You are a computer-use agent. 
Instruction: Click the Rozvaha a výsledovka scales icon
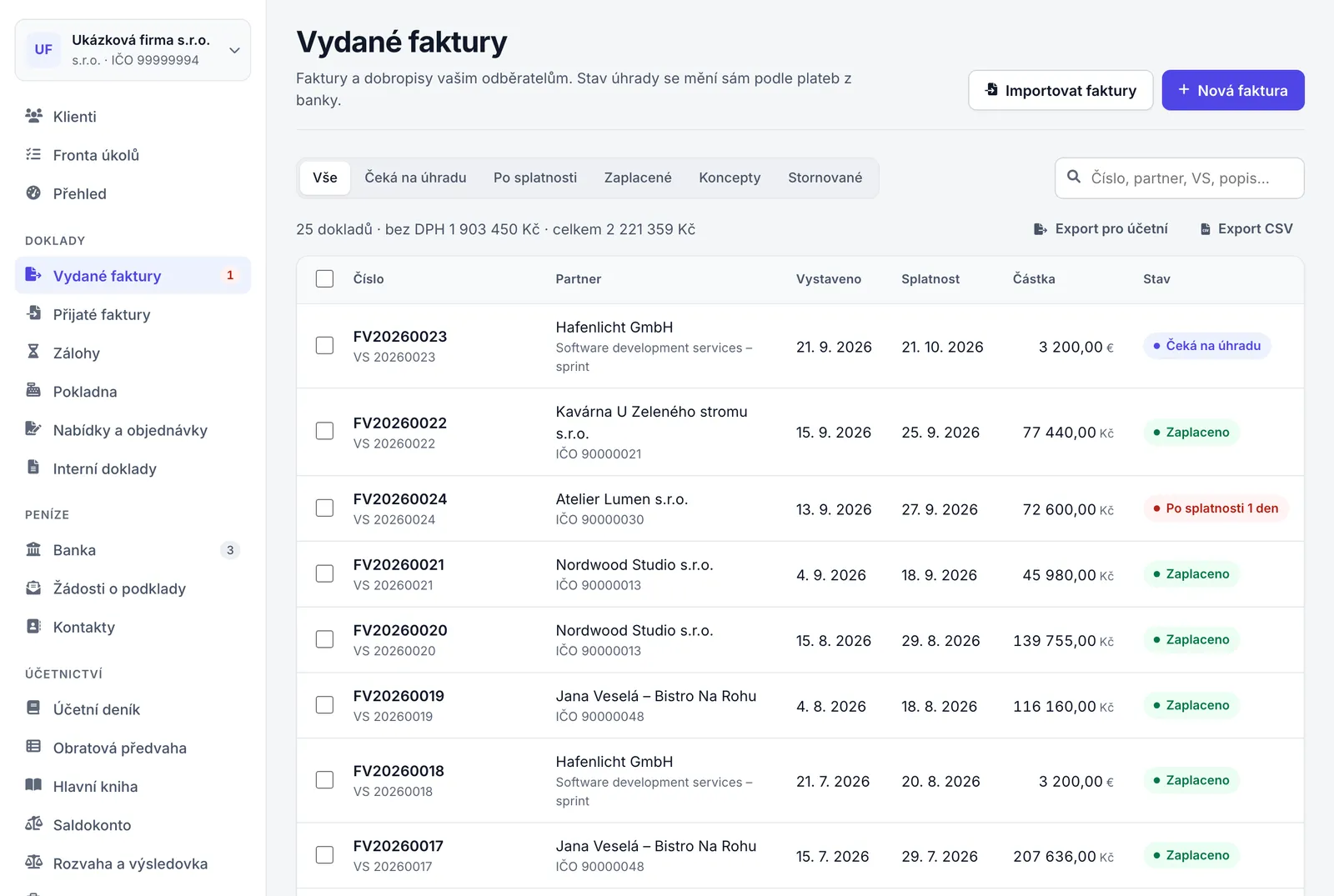pyautogui.click(x=33, y=863)
